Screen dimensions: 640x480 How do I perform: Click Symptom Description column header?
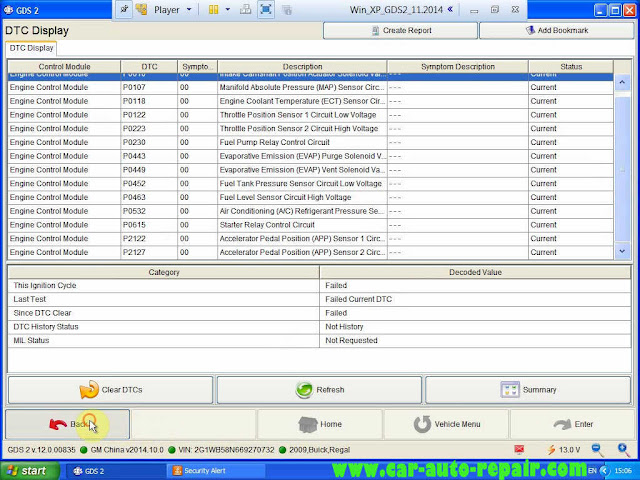click(458, 67)
